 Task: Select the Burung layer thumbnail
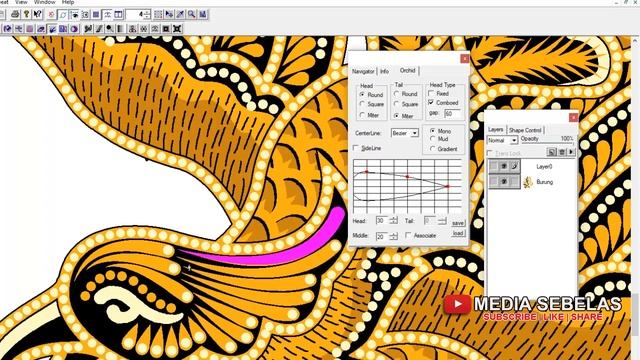point(528,182)
